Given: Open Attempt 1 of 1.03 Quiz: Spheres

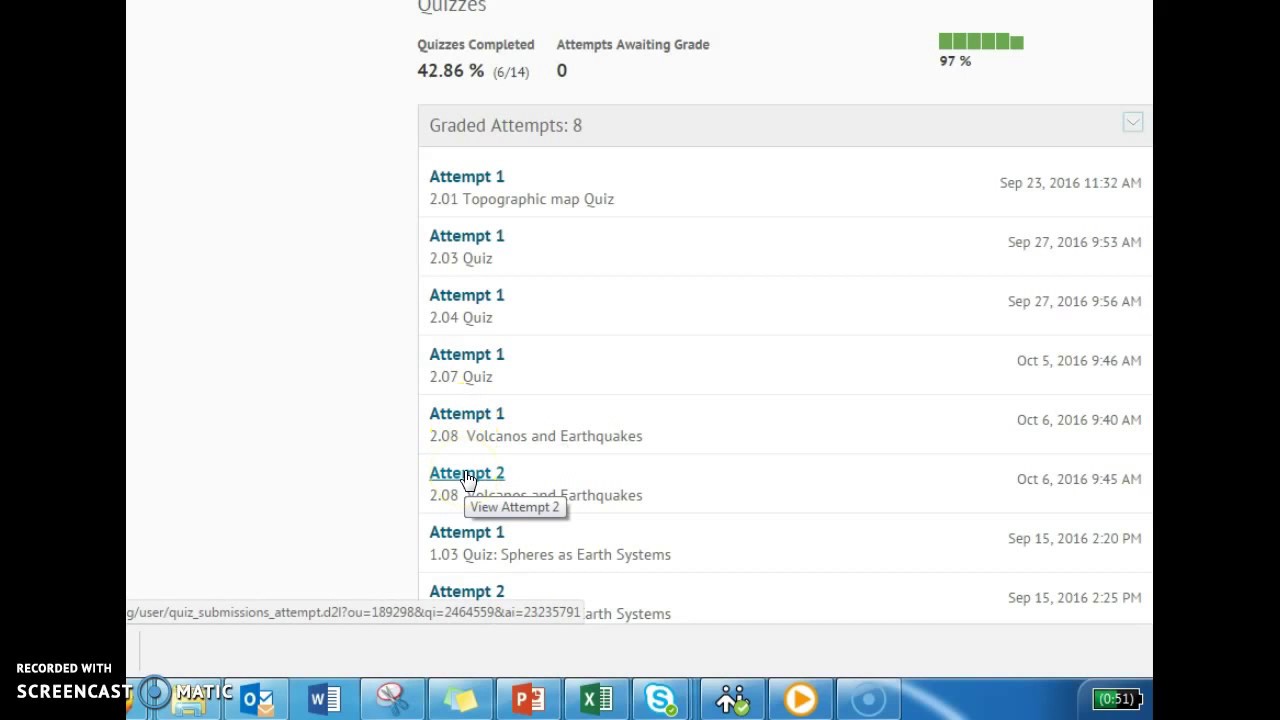Looking at the screenshot, I should pos(467,532).
